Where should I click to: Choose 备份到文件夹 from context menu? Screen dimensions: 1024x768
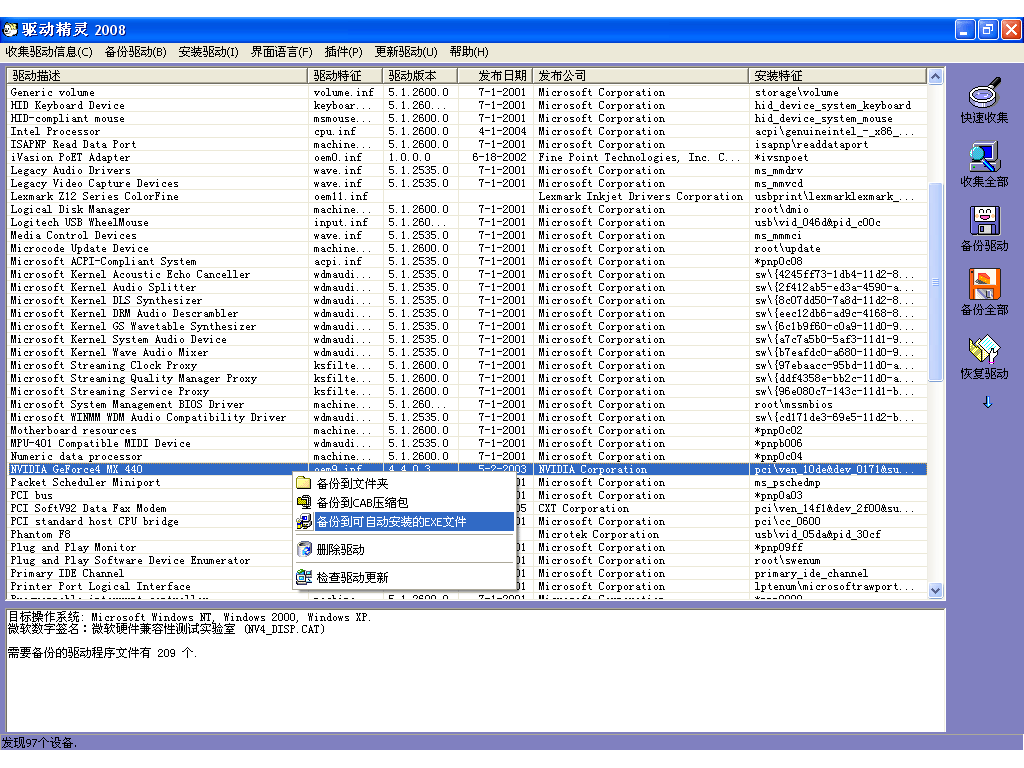coord(404,483)
